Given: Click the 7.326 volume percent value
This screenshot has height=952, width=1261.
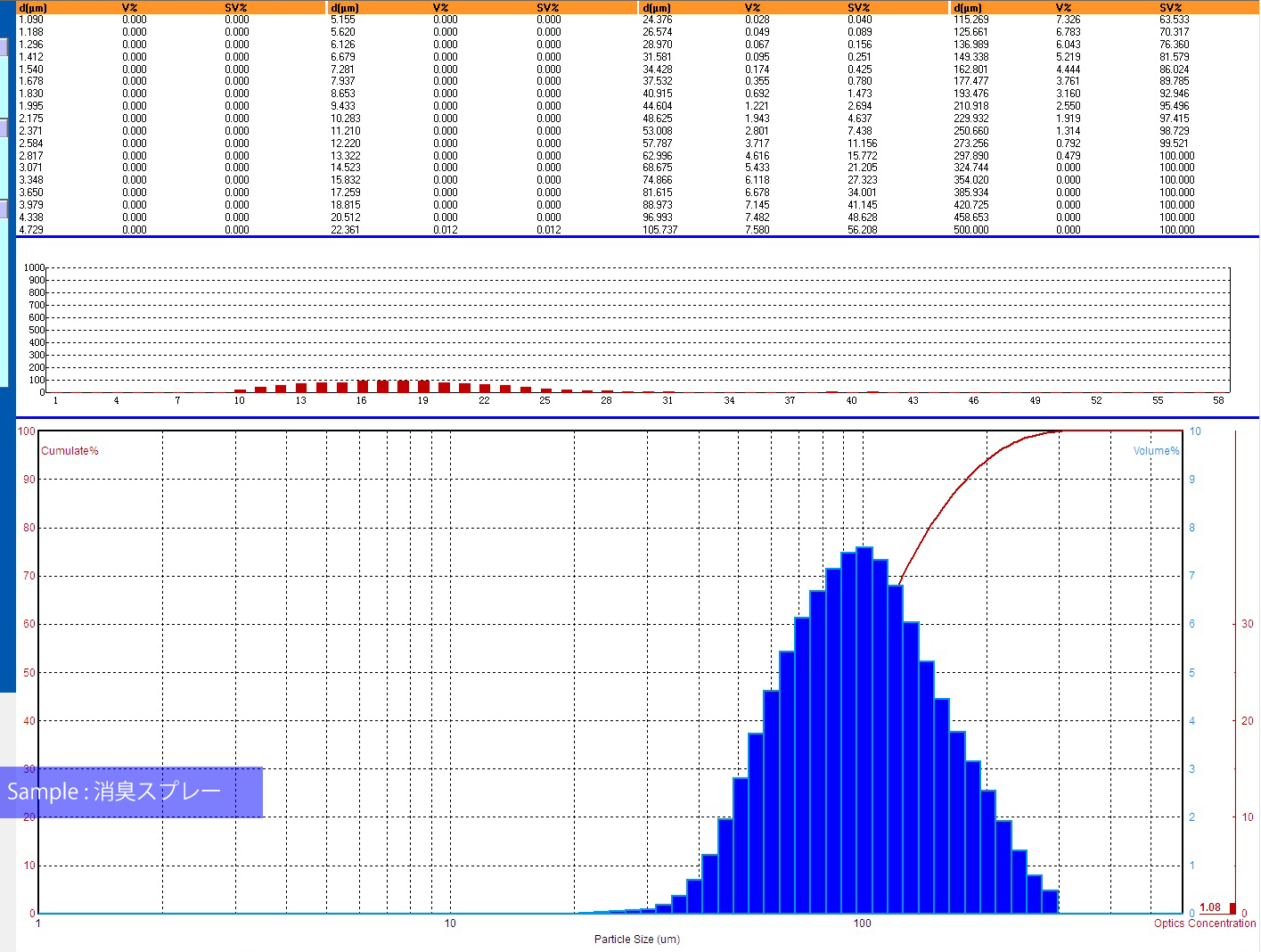Looking at the screenshot, I should point(1069,20).
